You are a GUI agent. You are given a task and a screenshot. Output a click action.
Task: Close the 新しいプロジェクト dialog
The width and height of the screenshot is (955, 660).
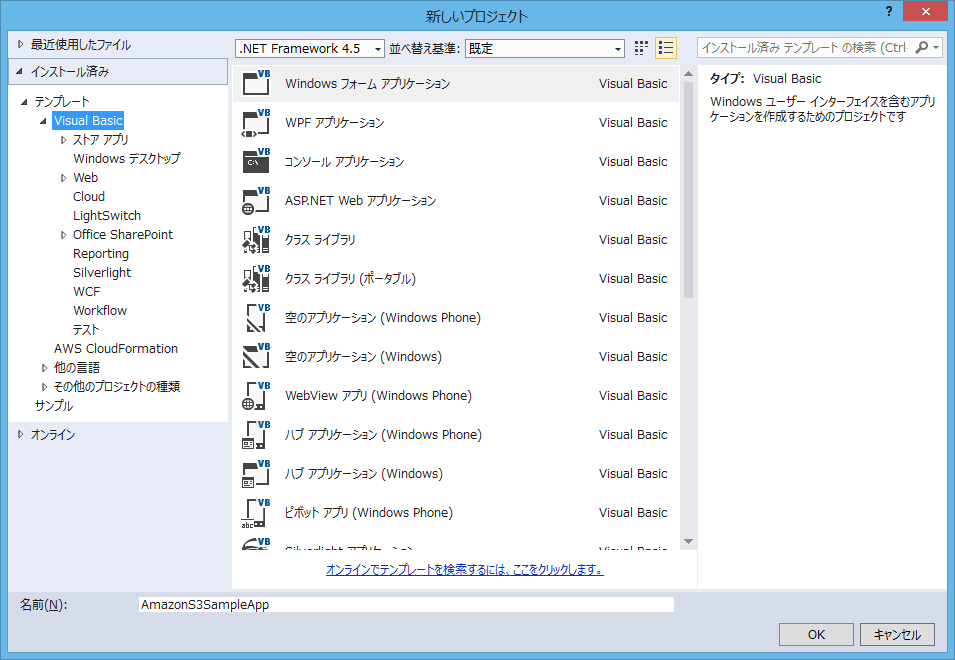coord(925,11)
